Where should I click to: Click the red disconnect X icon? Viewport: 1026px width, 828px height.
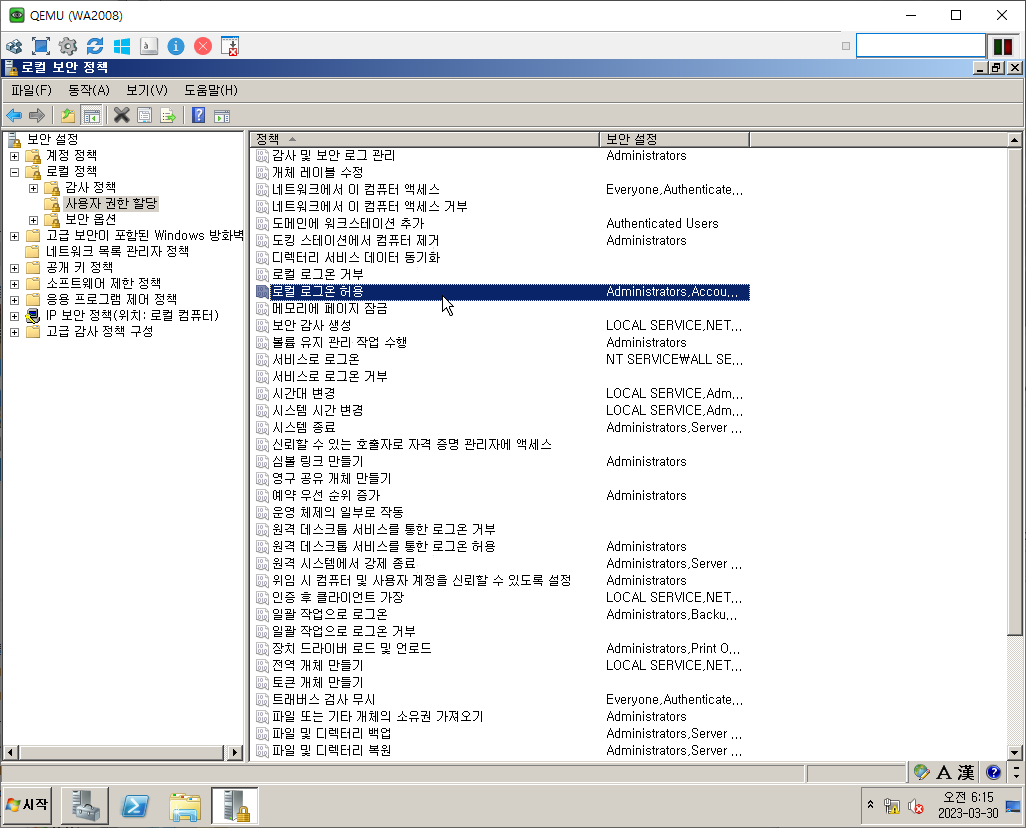tap(203, 46)
